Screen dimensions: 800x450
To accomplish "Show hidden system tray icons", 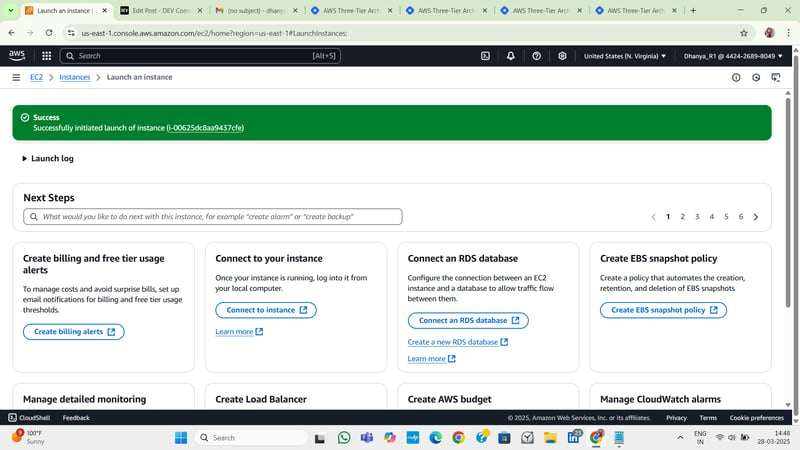I will (x=680, y=438).
